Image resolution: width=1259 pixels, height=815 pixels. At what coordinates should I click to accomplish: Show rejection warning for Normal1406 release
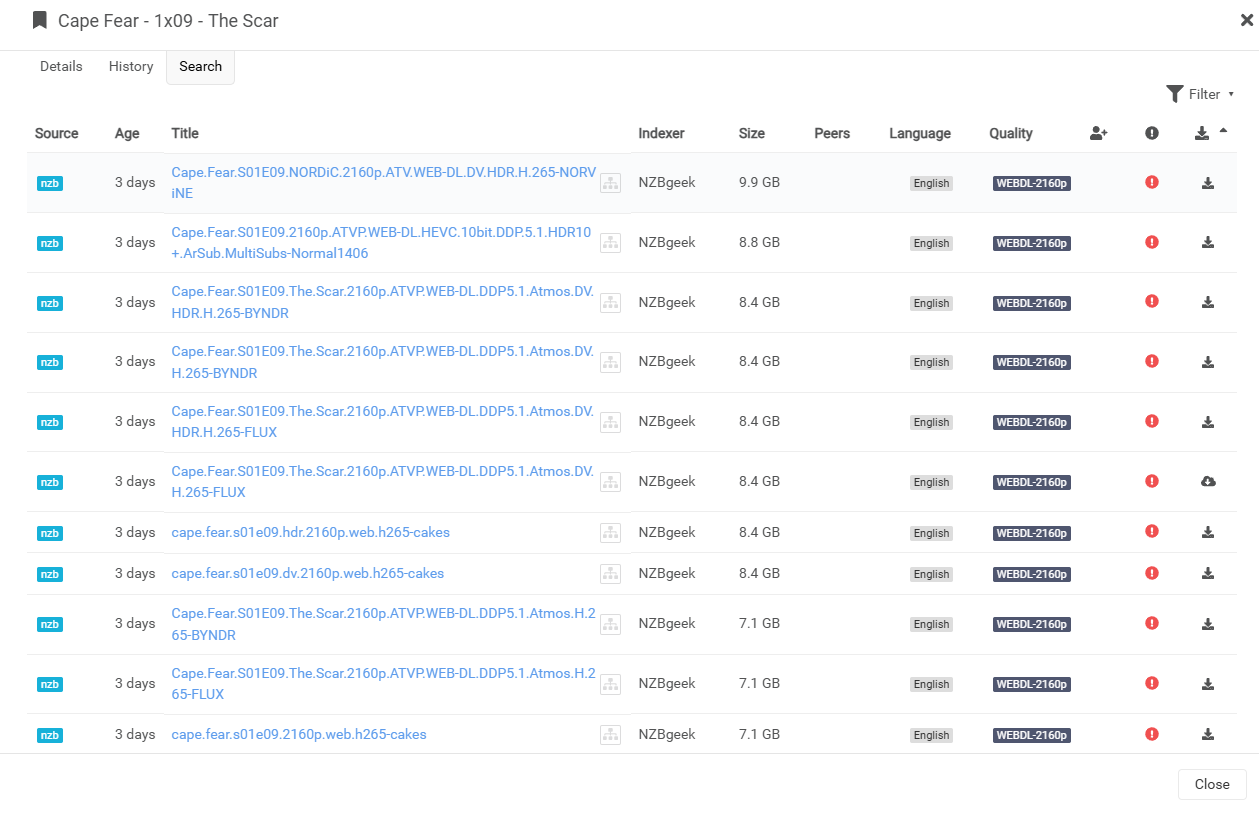click(x=1152, y=242)
